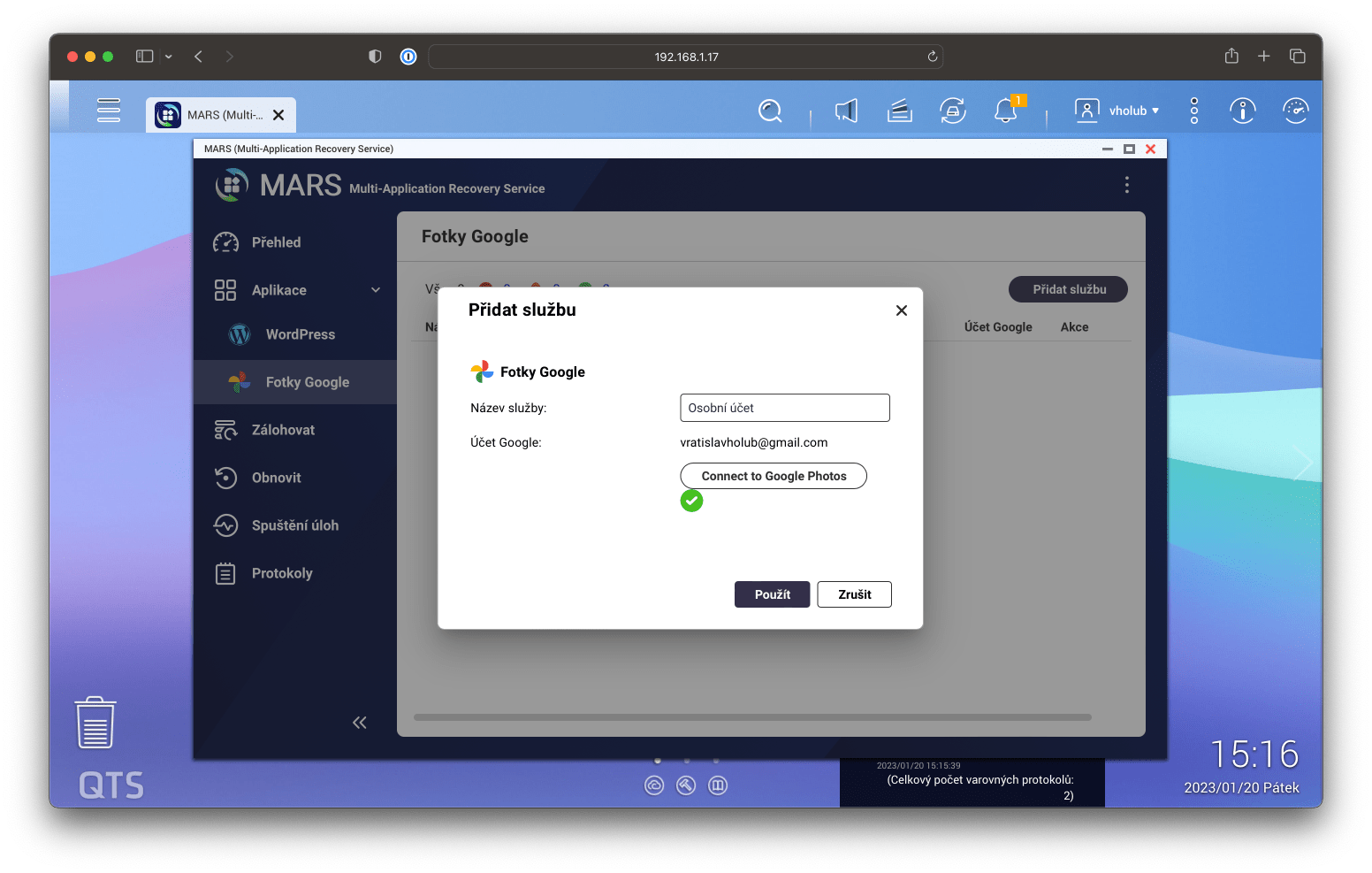The image size is (1372, 873).
Task: Click the MARS logo icon in header
Action: click(232, 185)
